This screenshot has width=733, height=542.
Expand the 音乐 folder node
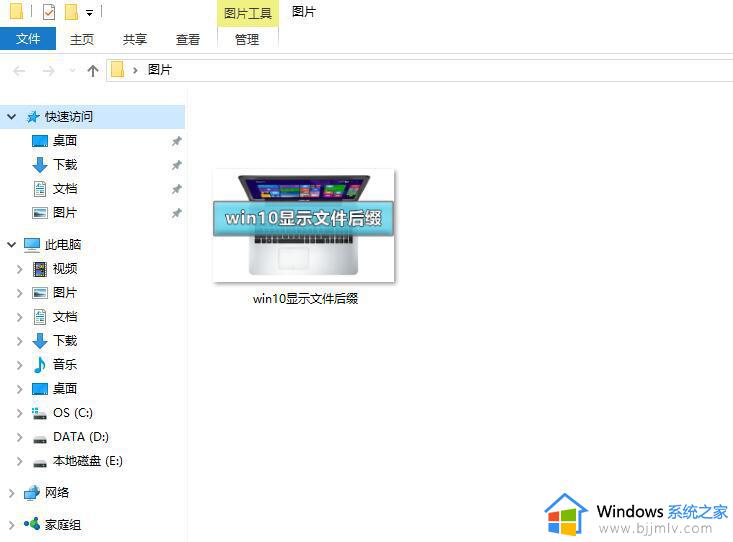pos(20,365)
